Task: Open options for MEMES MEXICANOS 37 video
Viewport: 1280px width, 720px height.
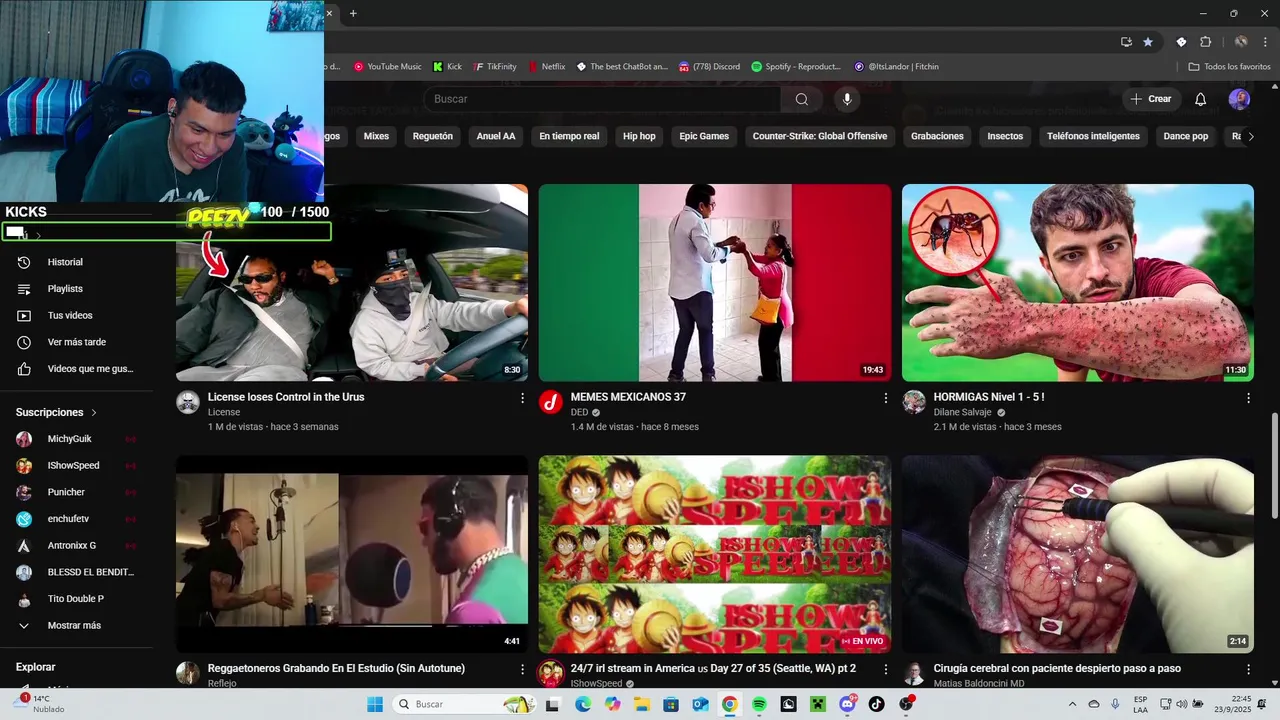Action: point(885,398)
